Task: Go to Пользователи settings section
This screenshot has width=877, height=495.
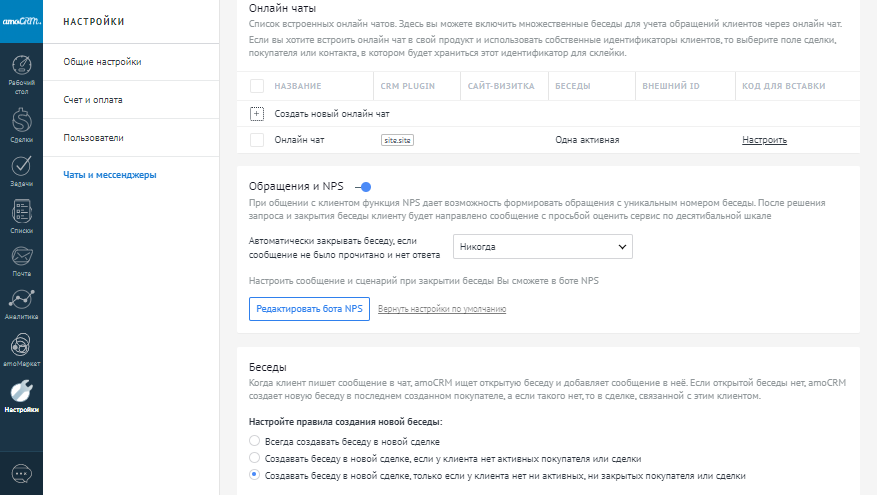Action: [93, 137]
